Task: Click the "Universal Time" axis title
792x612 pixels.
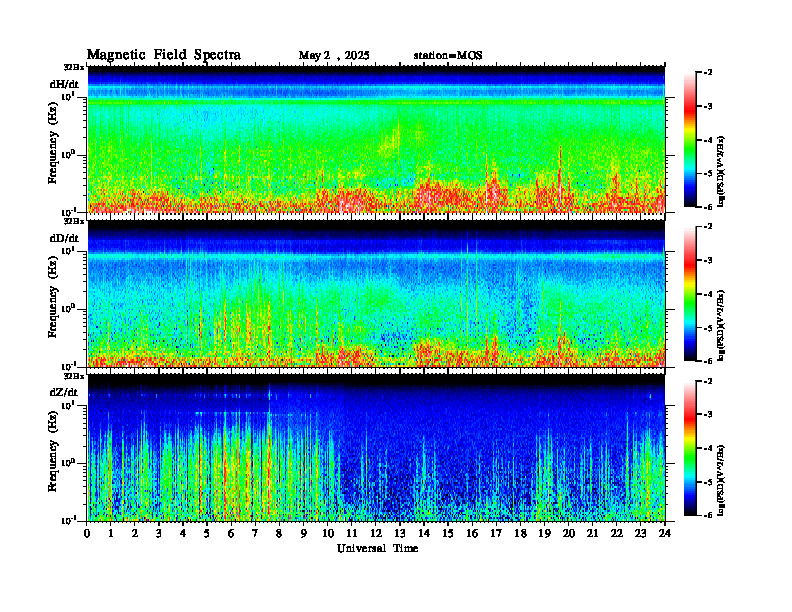Action: coord(377,548)
